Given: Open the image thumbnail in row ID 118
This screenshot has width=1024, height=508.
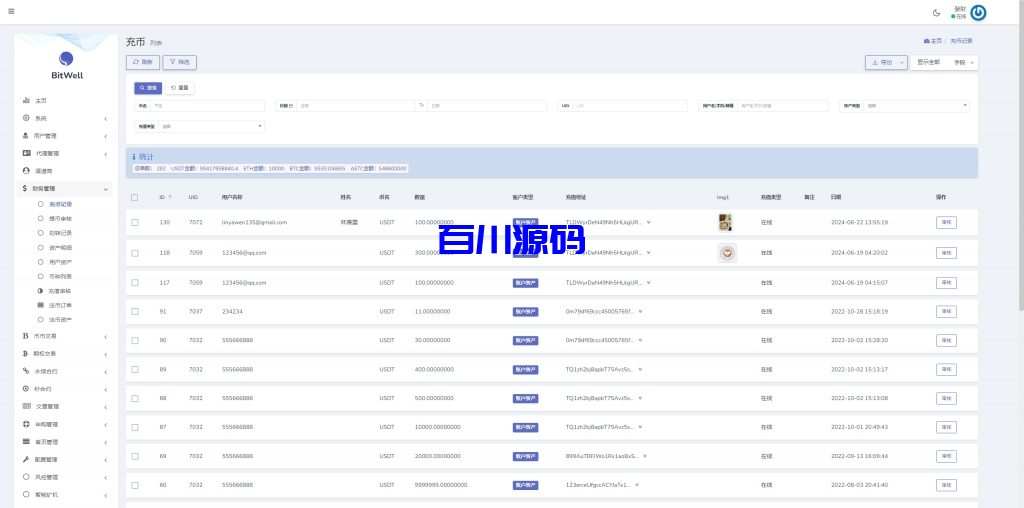Looking at the screenshot, I should (x=727, y=253).
